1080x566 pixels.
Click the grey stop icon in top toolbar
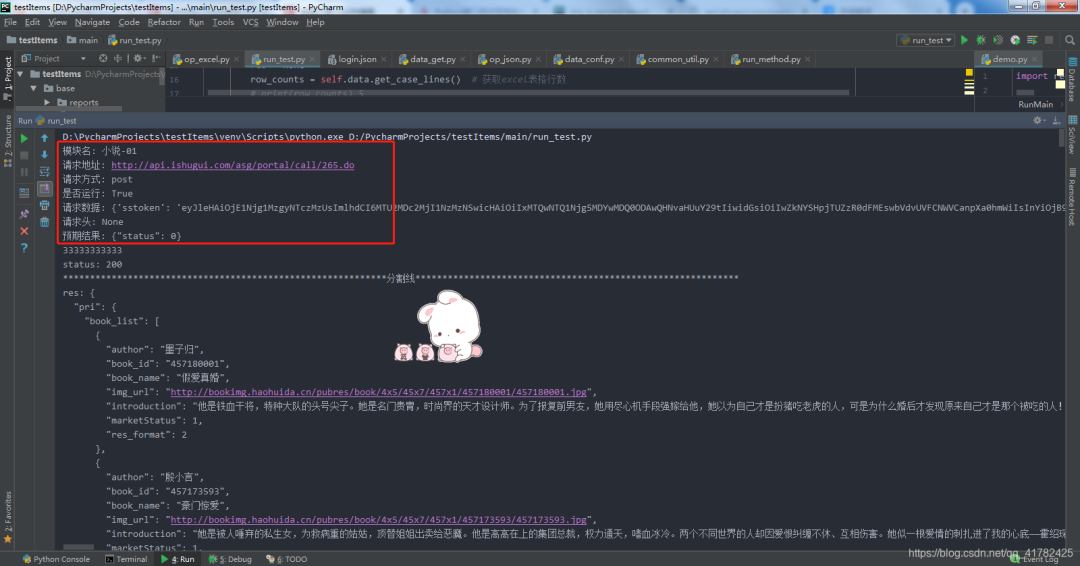coord(1049,40)
